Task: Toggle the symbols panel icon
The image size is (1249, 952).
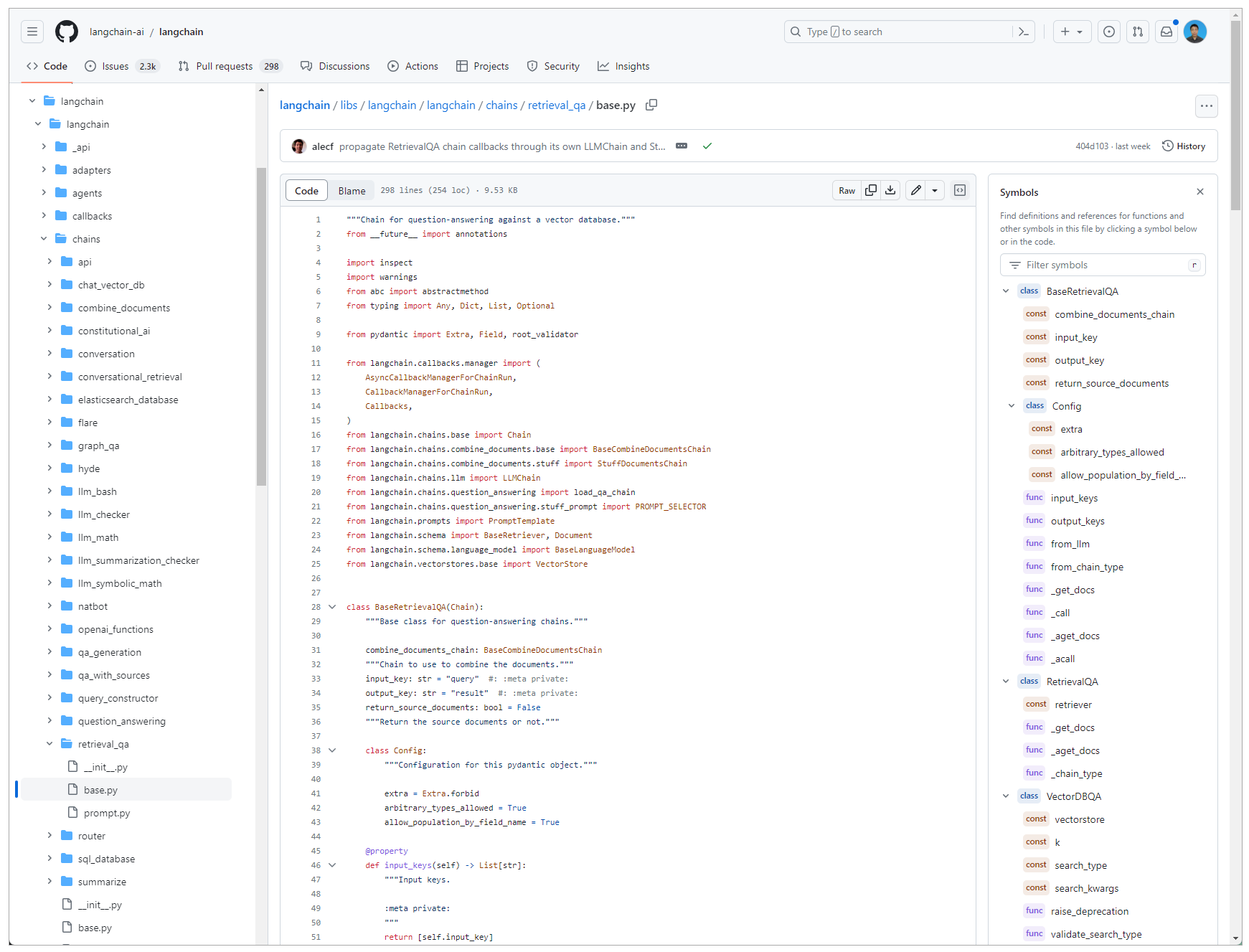Action: pos(960,190)
